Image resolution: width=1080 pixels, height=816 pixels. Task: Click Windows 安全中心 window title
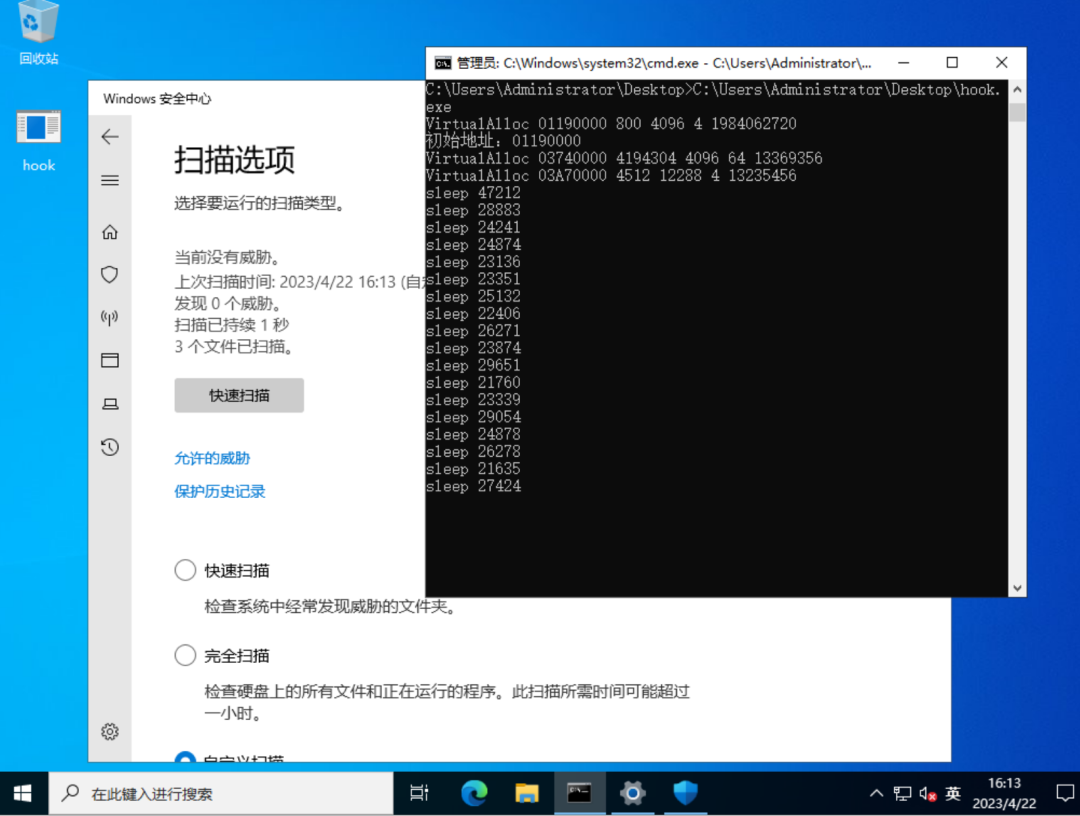click(157, 98)
